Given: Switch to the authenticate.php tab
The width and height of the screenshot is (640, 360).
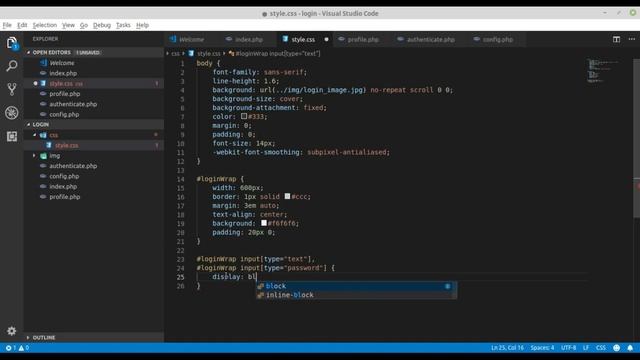Looking at the screenshot, I should coord(431,39).
